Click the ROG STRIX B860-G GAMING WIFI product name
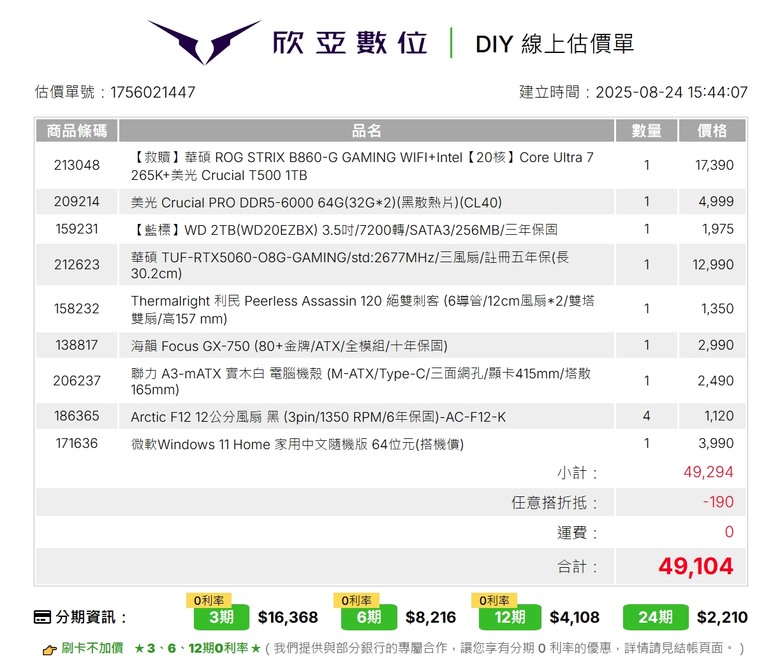 point(362,166)
